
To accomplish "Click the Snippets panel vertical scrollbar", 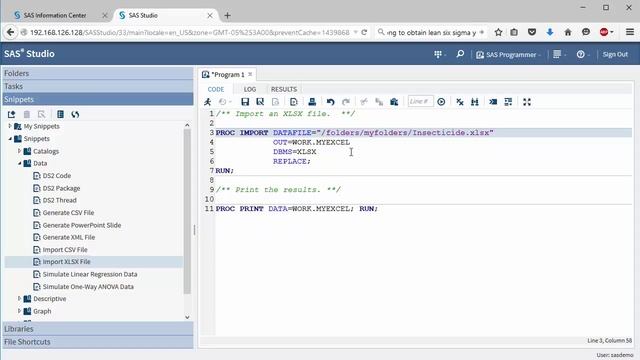I will point(187,211).
